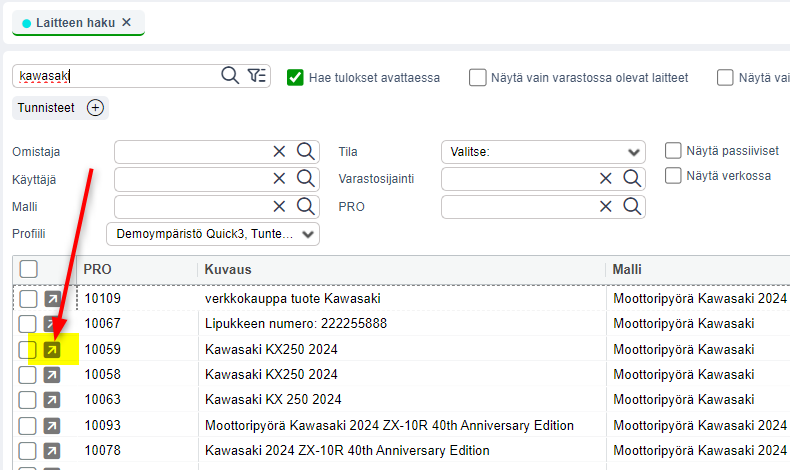This screenshot has width=790, height=470.
Task: Switch to the Laitteen haku tab
Action: click(76, 23)
